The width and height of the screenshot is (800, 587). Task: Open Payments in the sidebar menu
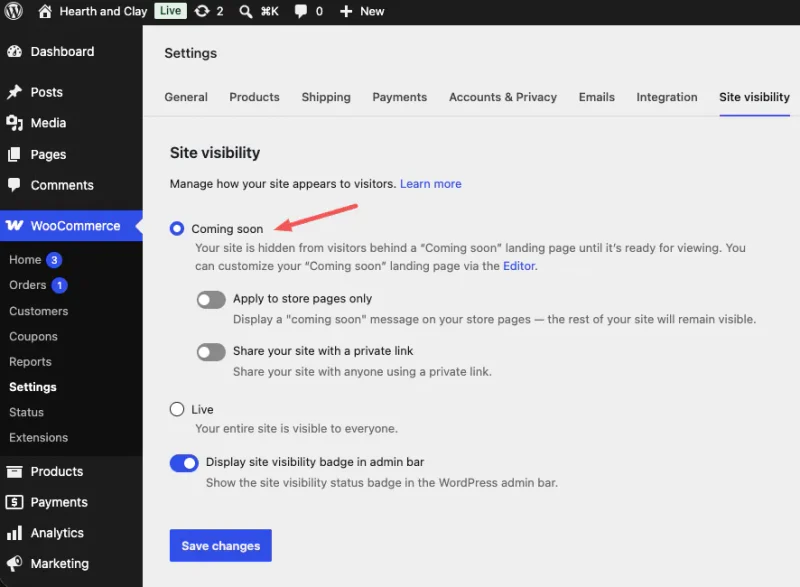[59, 502]
